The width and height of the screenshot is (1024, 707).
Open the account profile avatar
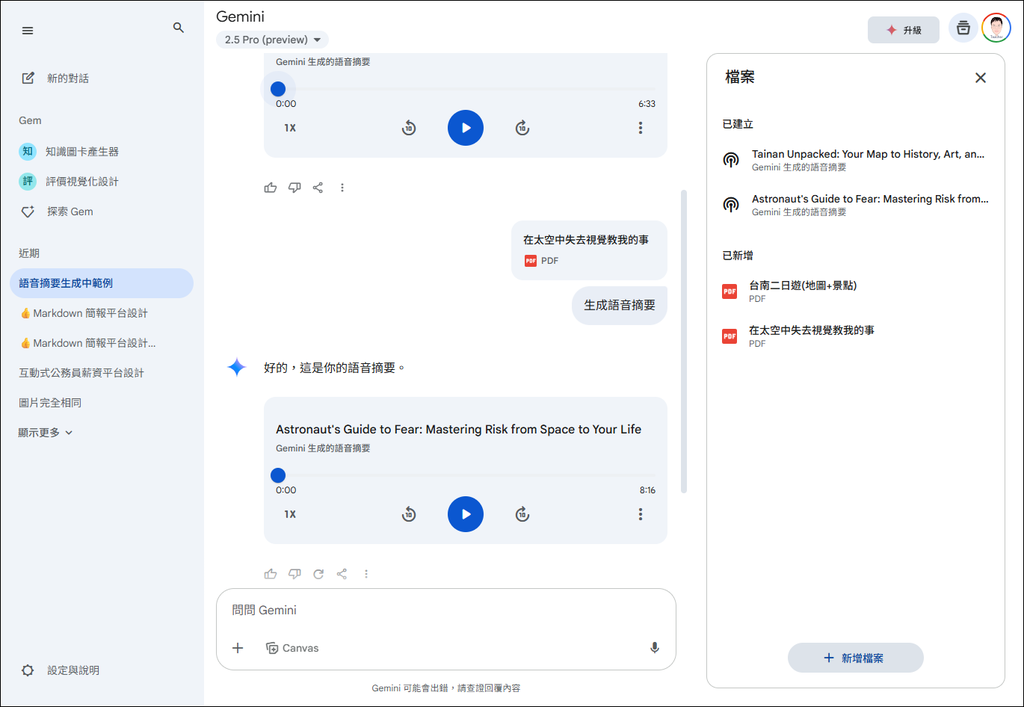click(x=996, y=28)
